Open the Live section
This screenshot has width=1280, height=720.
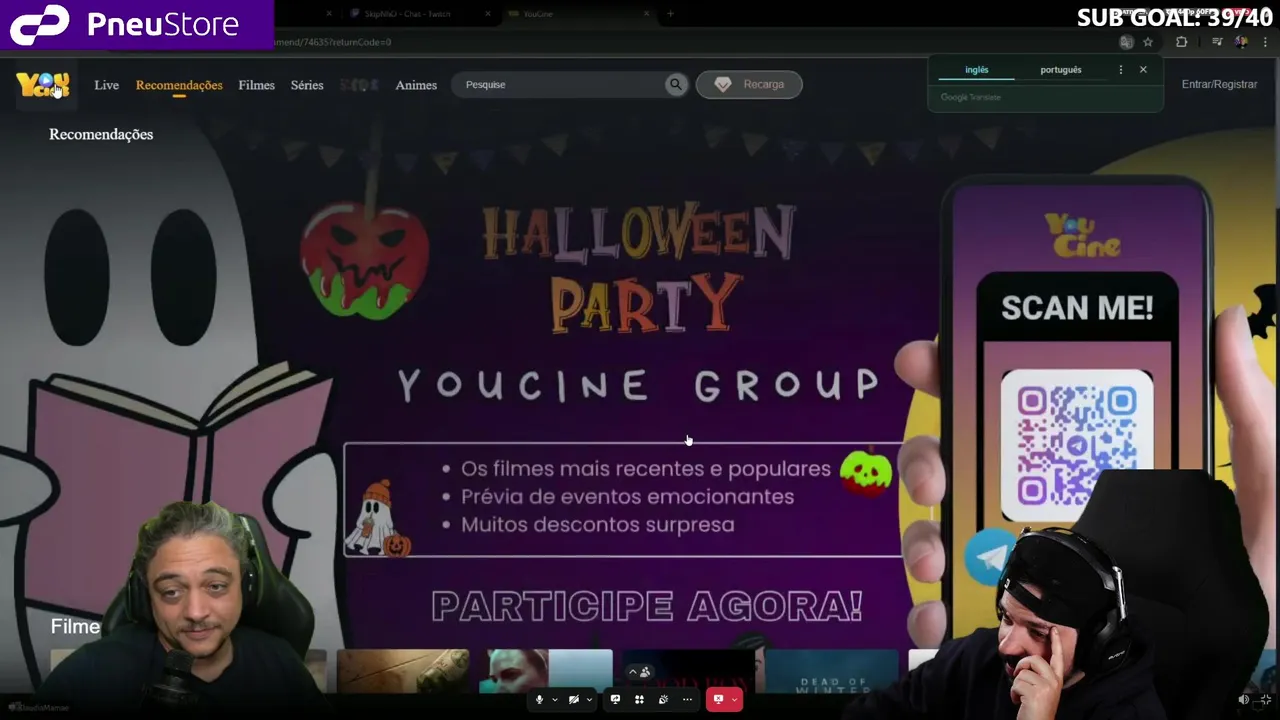[106, 85]
